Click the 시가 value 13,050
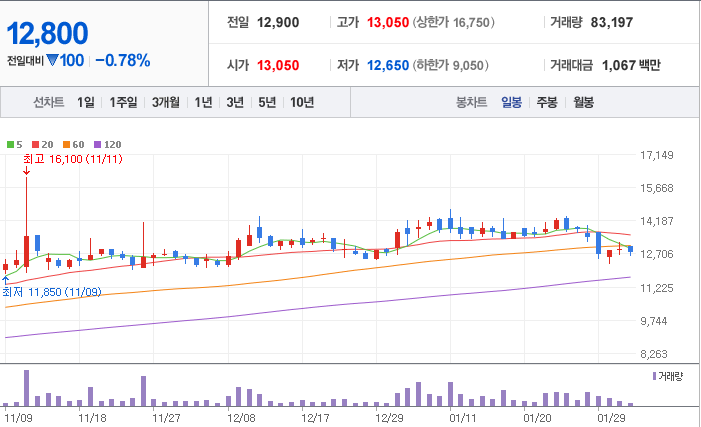This screenshot has width=701, height=427. (278, 65)
